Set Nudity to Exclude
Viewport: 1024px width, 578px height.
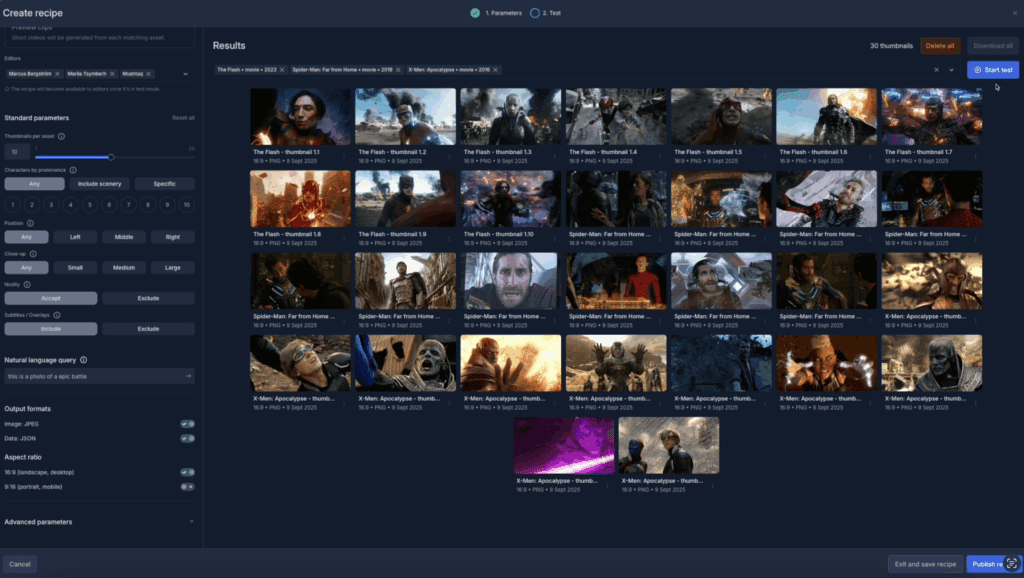148,298
